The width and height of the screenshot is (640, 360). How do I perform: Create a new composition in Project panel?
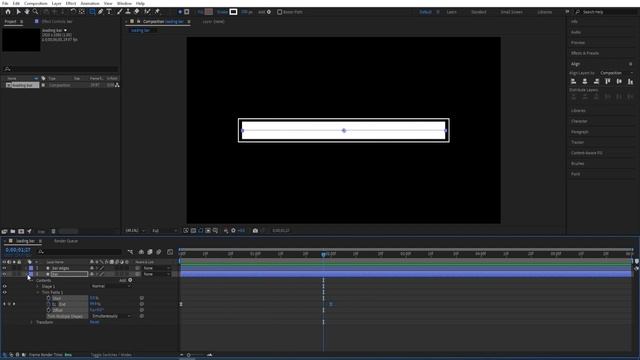(x=21, y=231)
